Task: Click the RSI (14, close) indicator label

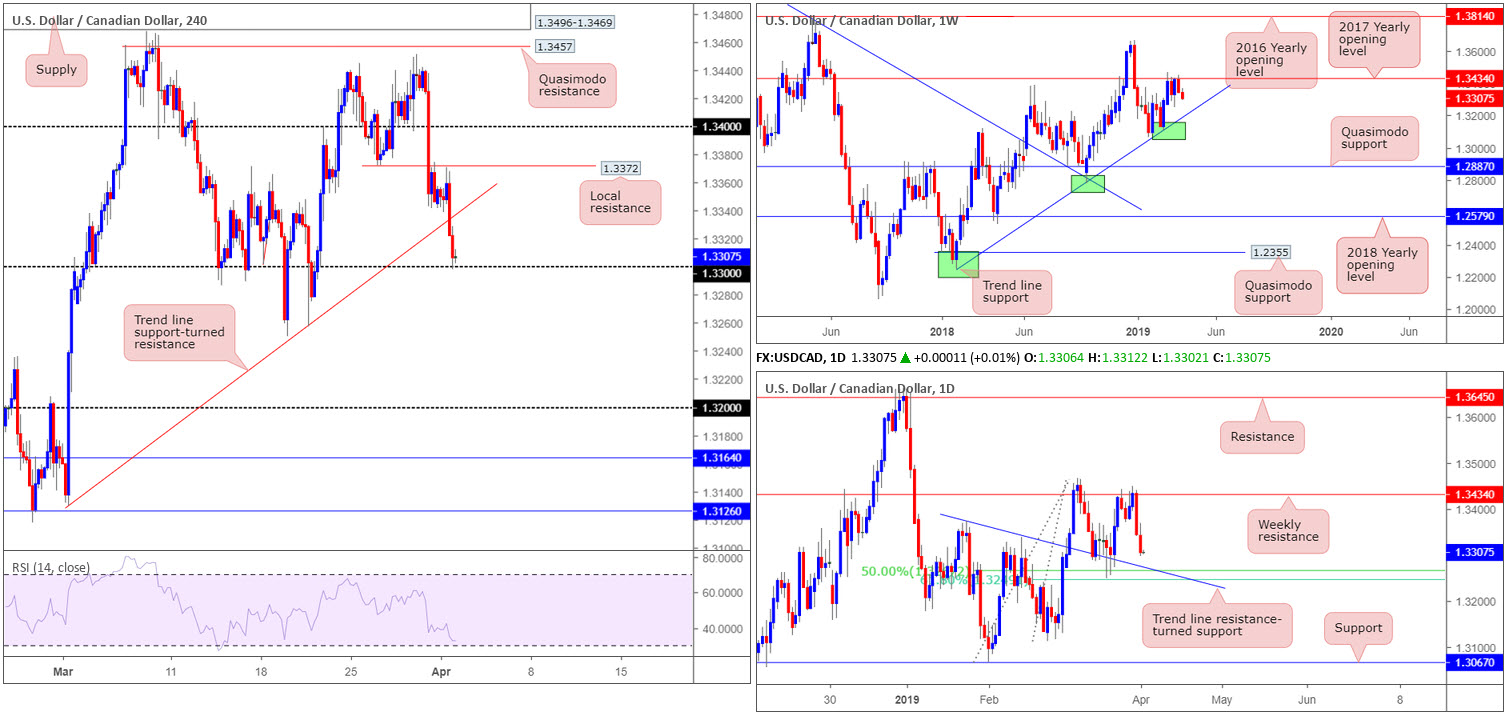Action: click(x=49, y=568)
